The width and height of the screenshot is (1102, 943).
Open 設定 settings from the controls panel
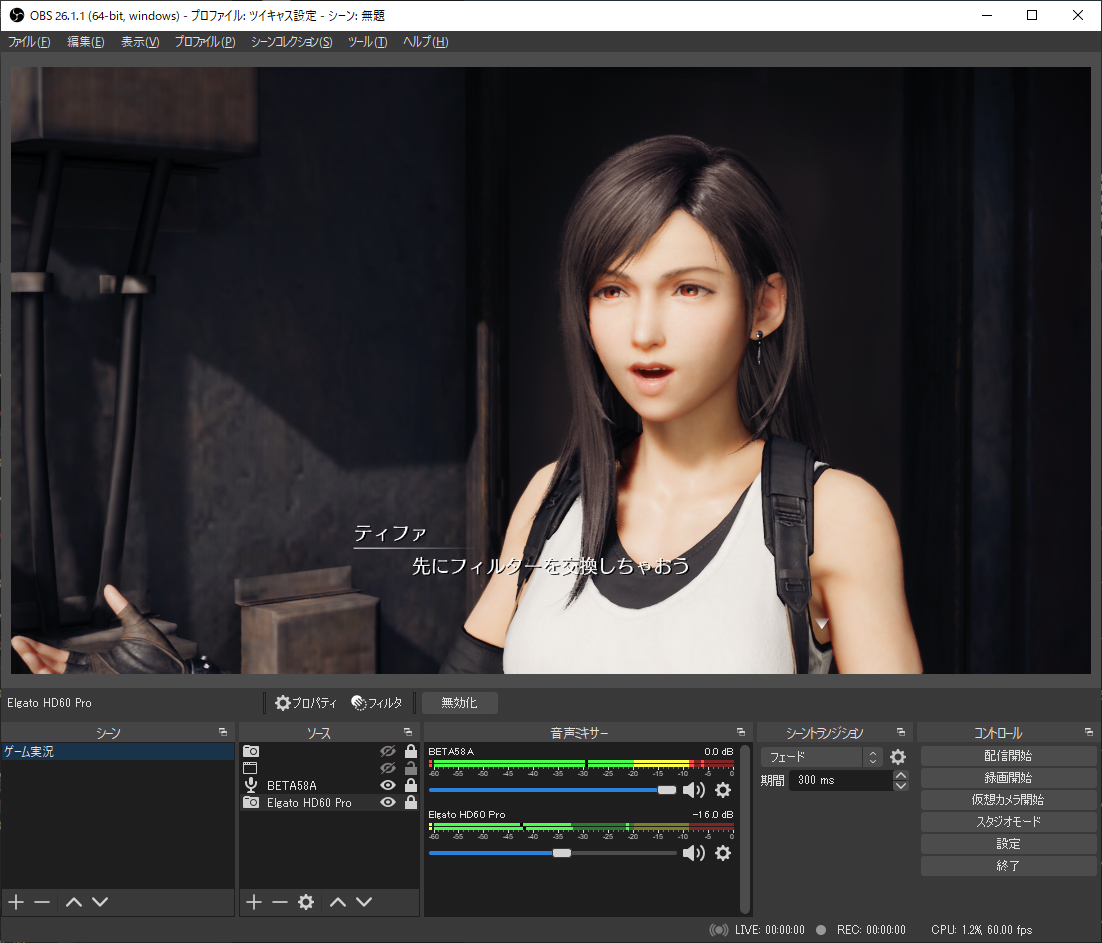point(1008,844)
